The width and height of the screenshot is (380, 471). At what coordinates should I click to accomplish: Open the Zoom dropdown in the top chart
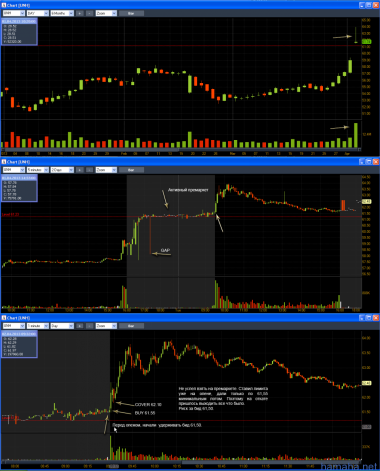pyautogui.click(x=106, y=13)
